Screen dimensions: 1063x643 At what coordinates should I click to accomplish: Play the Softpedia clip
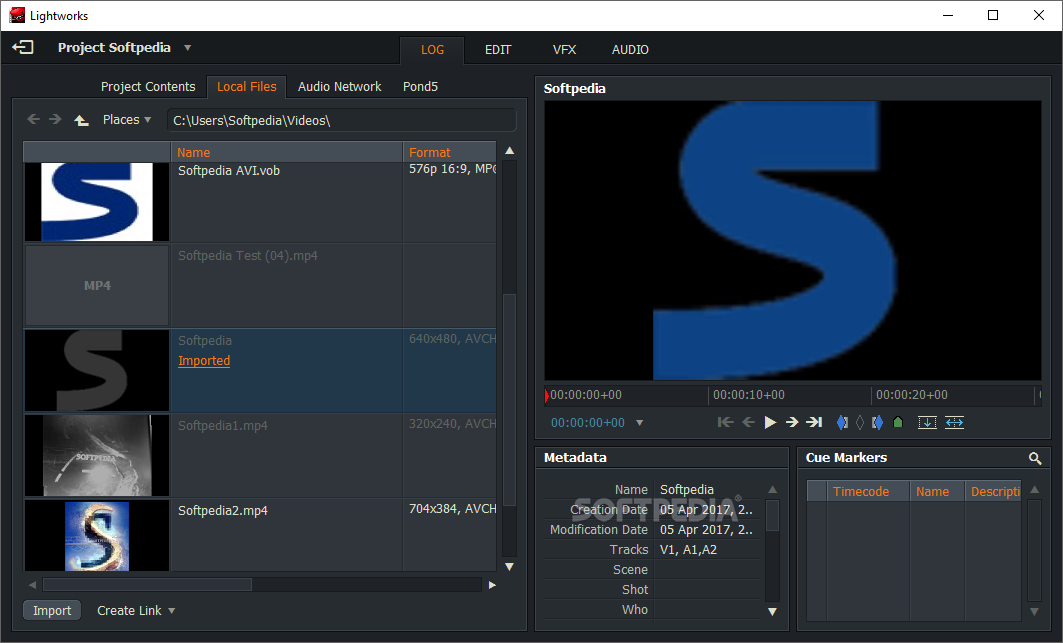[x=770, y=423]
